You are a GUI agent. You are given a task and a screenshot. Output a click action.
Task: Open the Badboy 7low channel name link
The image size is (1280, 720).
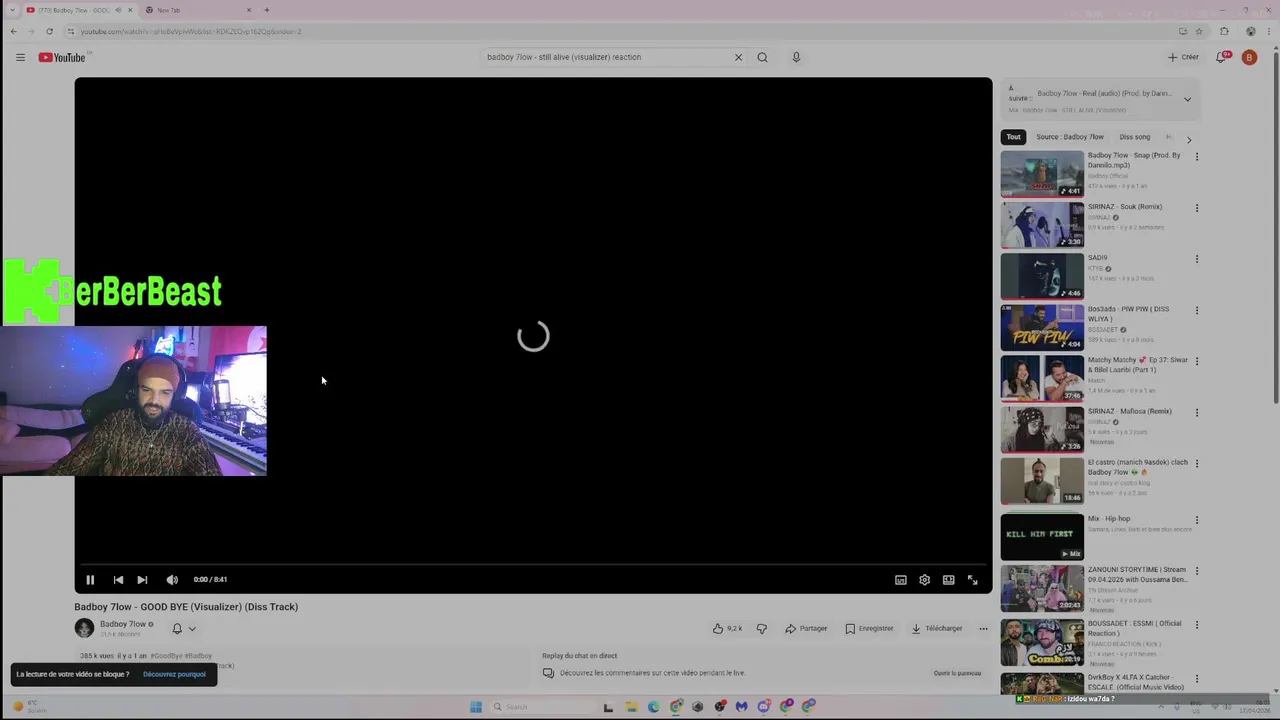coord(123,624)
